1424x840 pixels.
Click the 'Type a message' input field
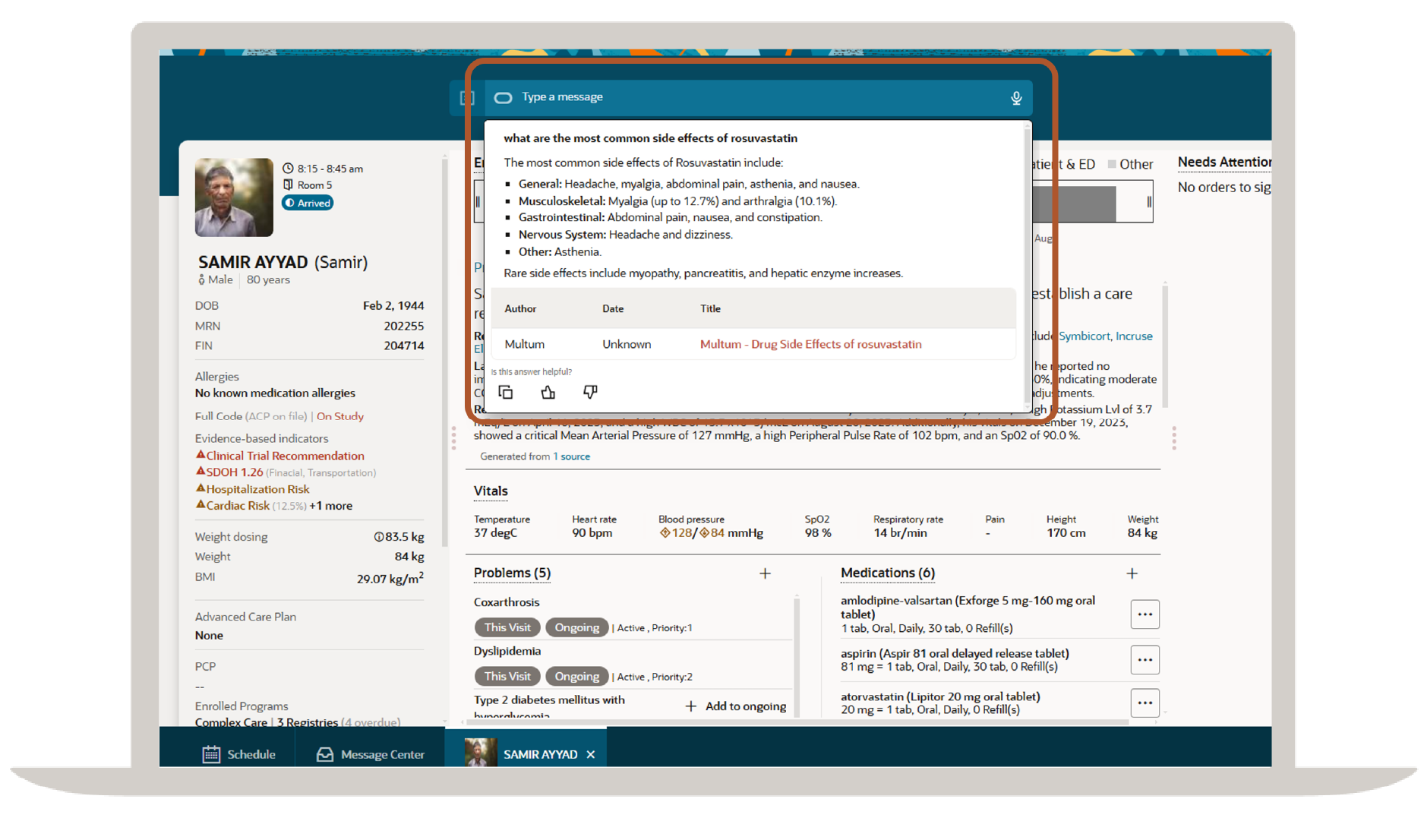[x=562, y=97]
